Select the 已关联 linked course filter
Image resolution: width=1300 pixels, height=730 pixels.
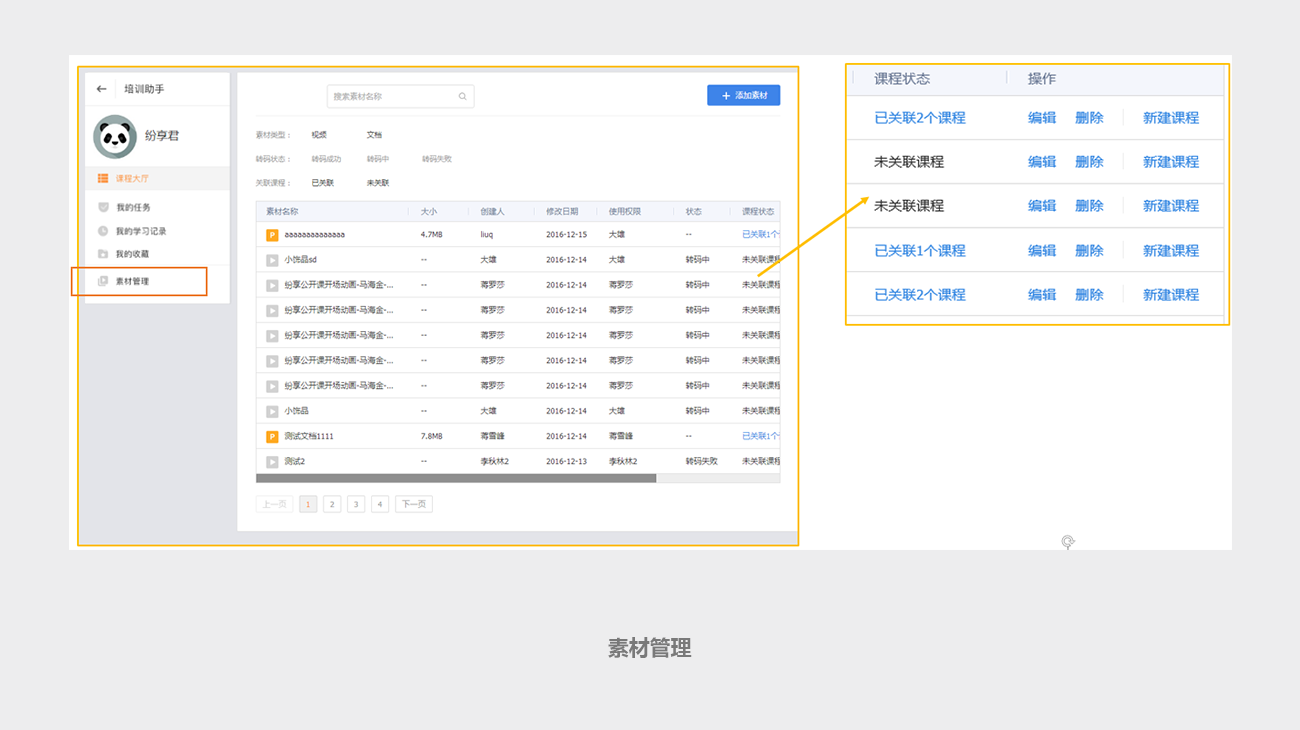[x=322, y=183]
